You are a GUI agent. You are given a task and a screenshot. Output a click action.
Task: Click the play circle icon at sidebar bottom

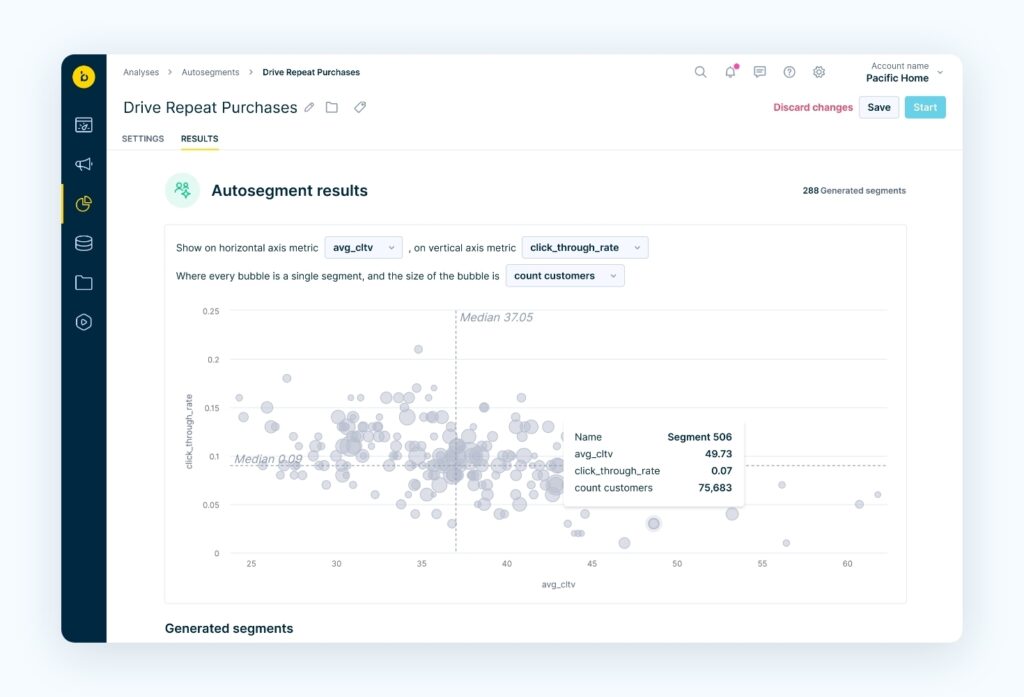84,322
